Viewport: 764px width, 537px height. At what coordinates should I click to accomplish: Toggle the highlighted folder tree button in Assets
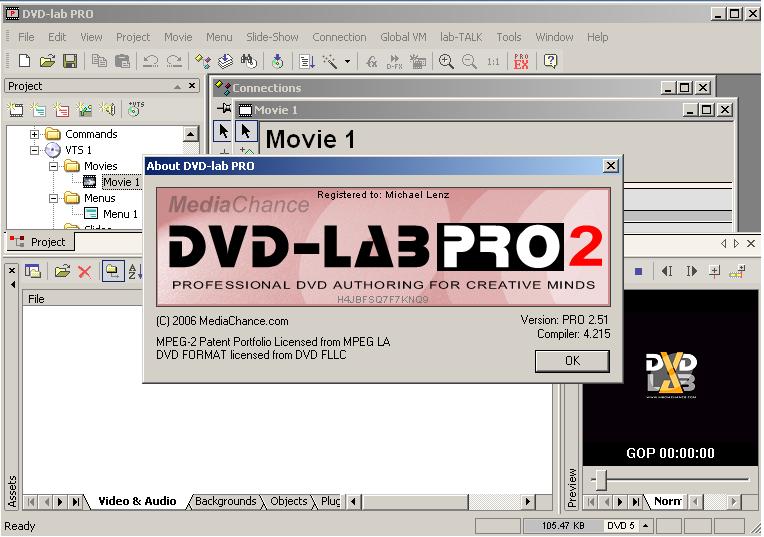(113, 271)
